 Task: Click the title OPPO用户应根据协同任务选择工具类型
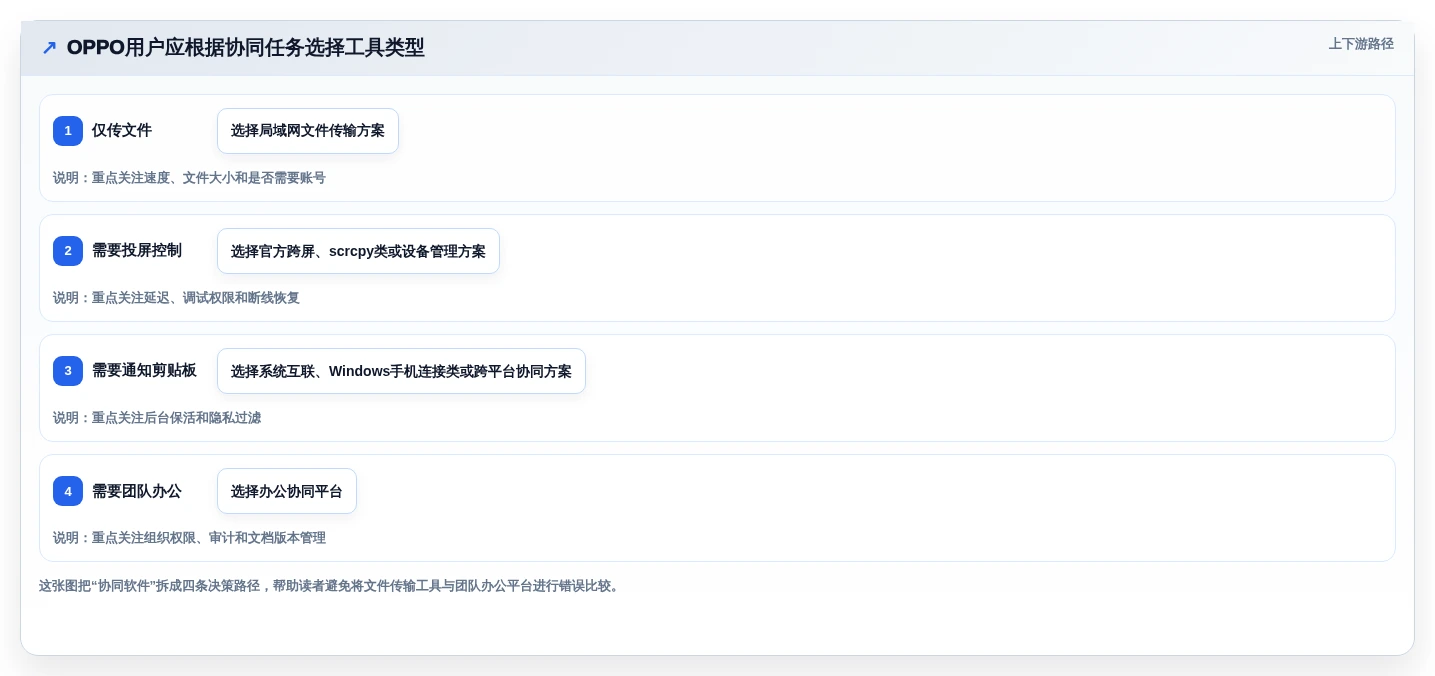point(245,48)
